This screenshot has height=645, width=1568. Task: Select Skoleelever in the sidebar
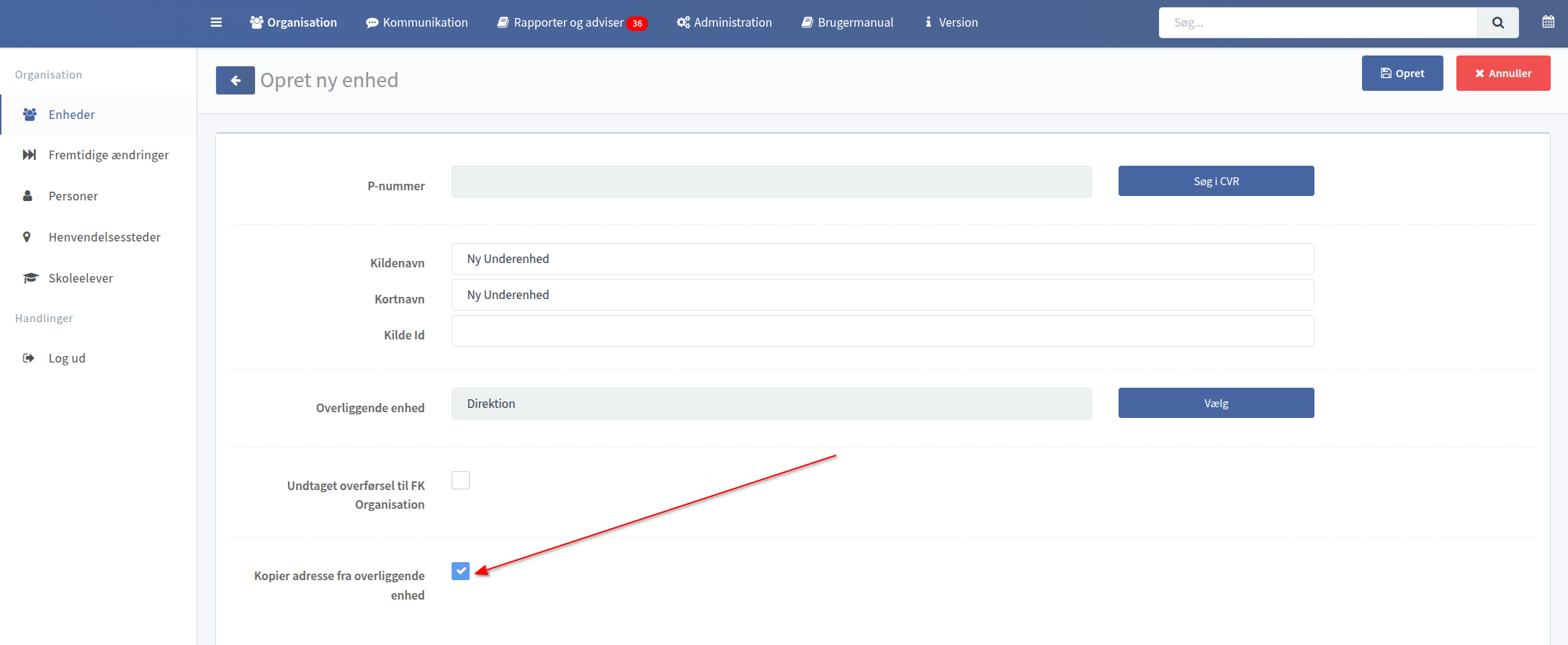point(81,278)
